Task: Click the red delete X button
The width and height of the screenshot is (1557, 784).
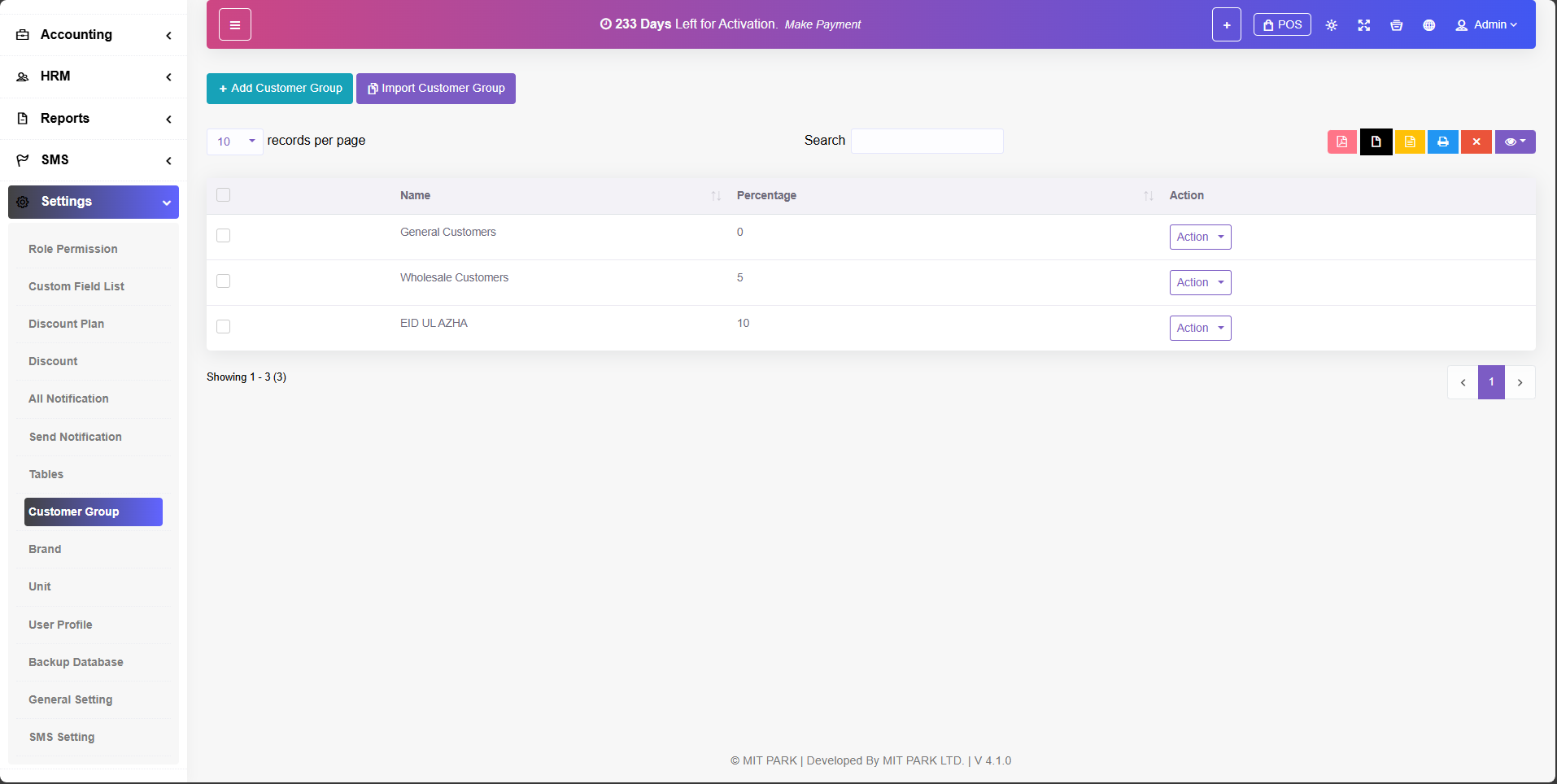Action: coord(1476,142)
